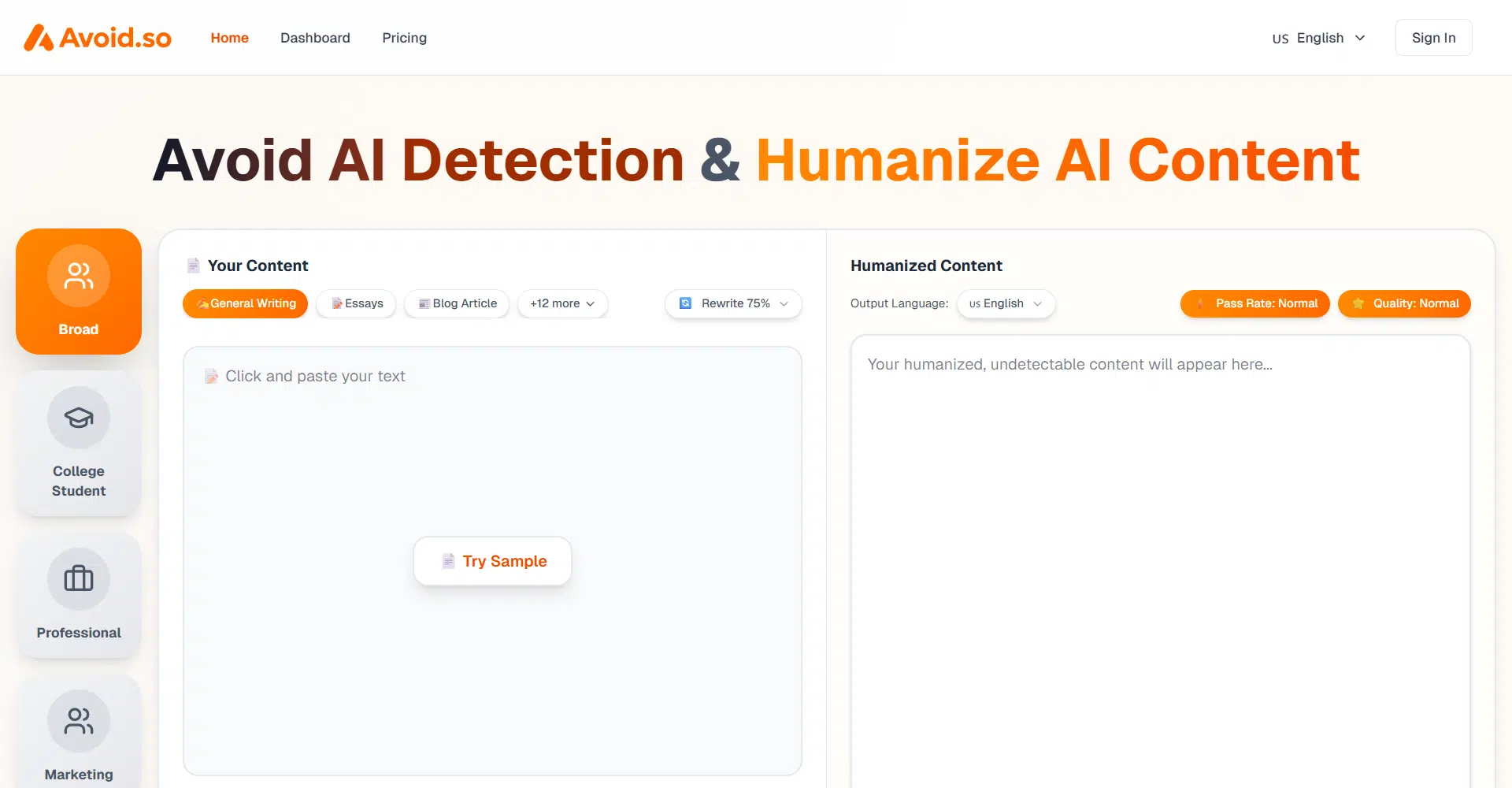Screen dimensions: 1512x788
Task: Toggle Blog Article content type
Action: [457, 303]
